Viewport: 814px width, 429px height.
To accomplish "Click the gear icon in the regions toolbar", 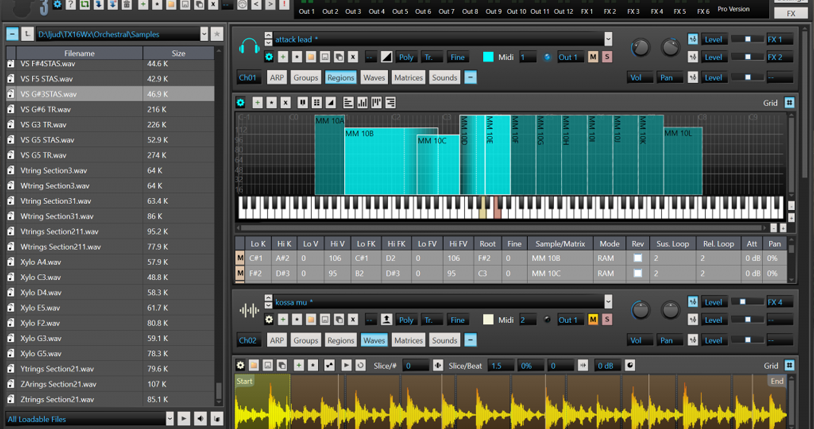I will pyautogui.click(x=241, y=103).
